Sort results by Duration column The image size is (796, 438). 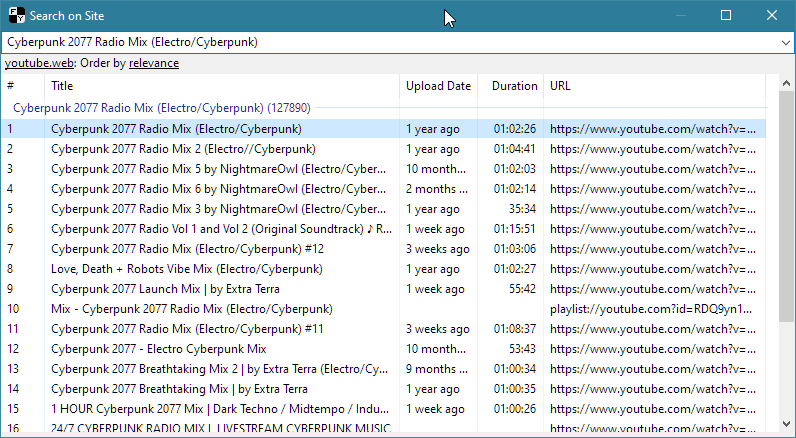point(514,86)
